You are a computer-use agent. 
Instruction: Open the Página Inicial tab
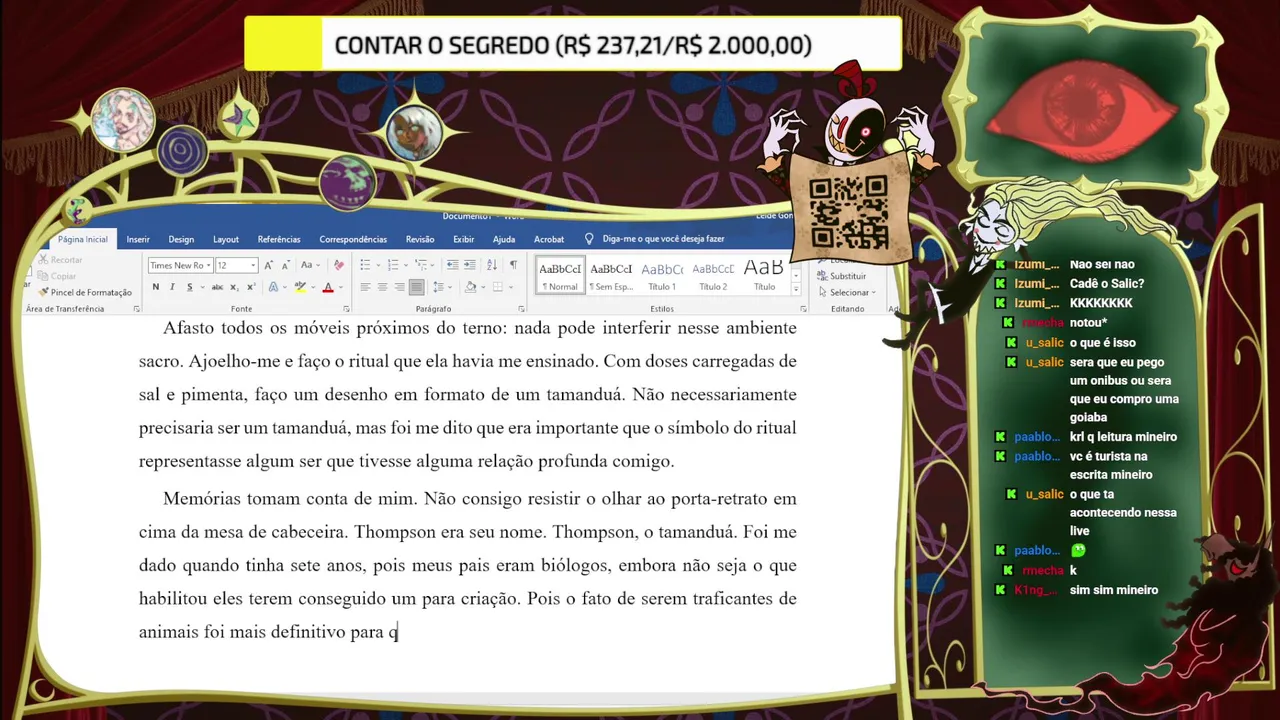(83, 239)
